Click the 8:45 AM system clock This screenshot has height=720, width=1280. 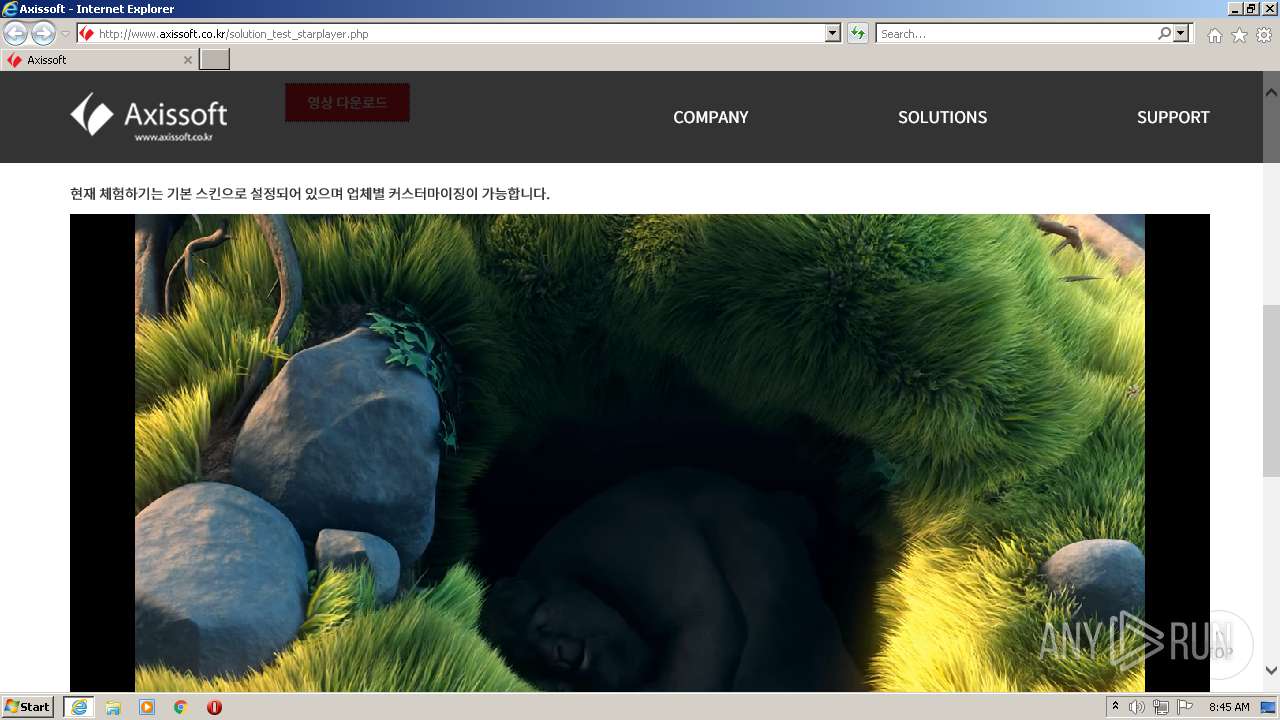[x=1229, y=707]
